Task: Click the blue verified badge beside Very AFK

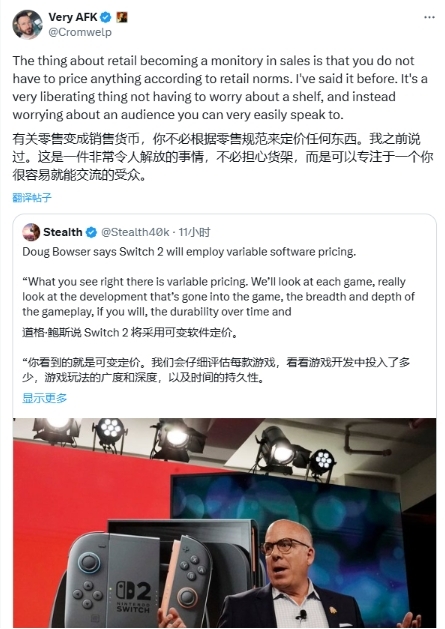Action: (x=106, y=17)
